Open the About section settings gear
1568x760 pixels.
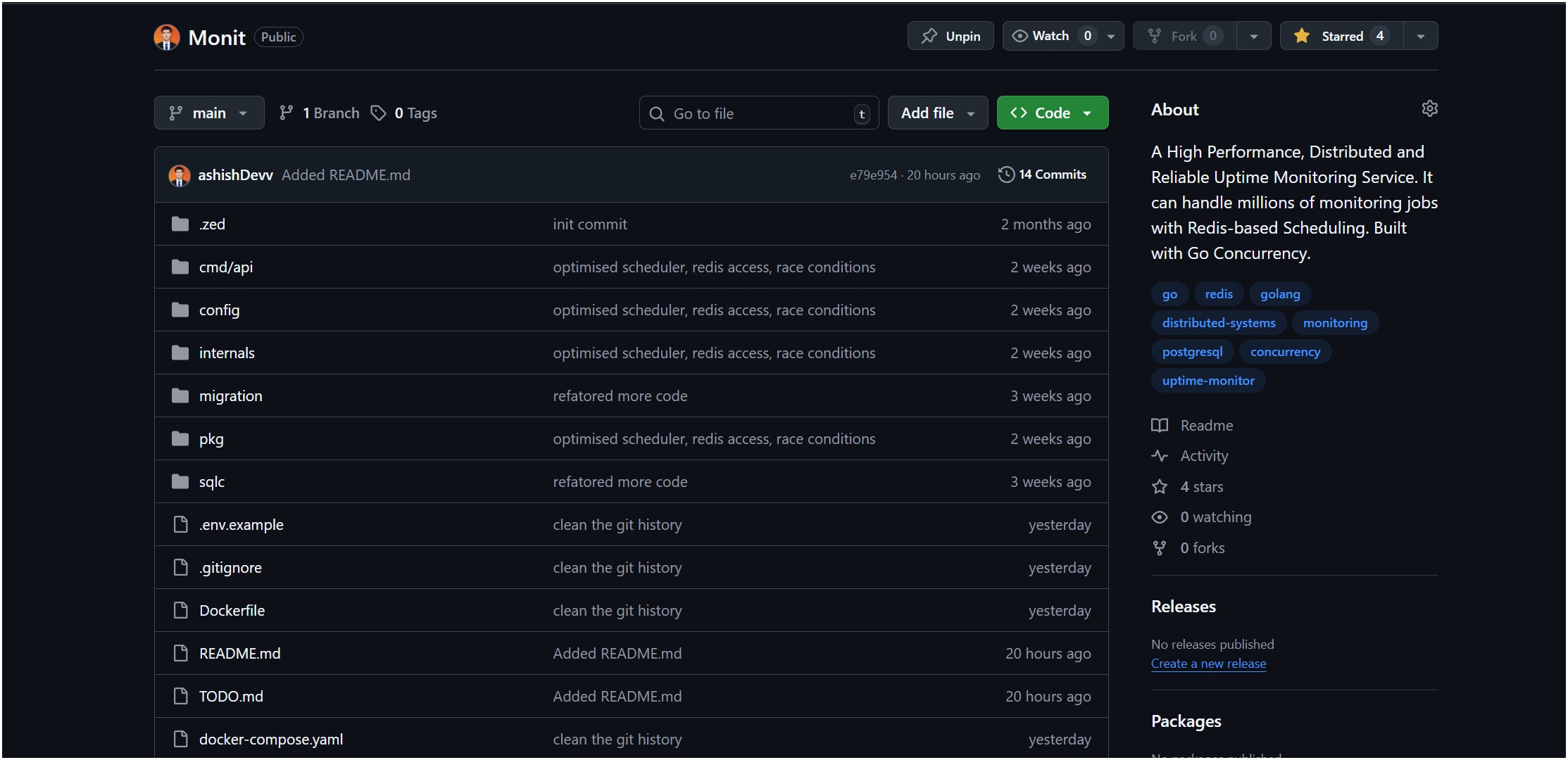pos(1430,108)
